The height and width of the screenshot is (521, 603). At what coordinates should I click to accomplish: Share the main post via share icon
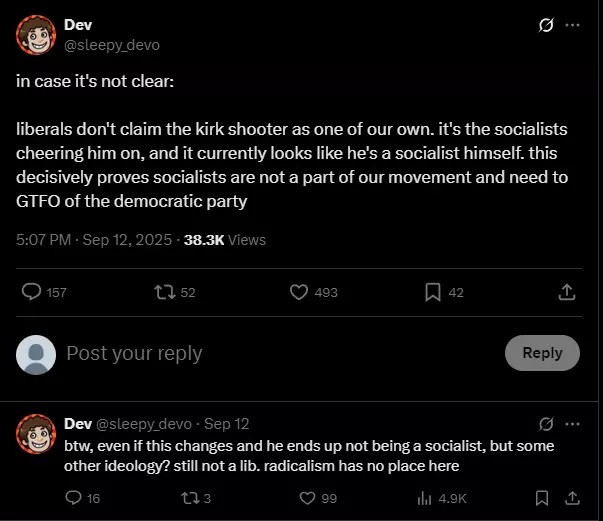coord(566,292)
